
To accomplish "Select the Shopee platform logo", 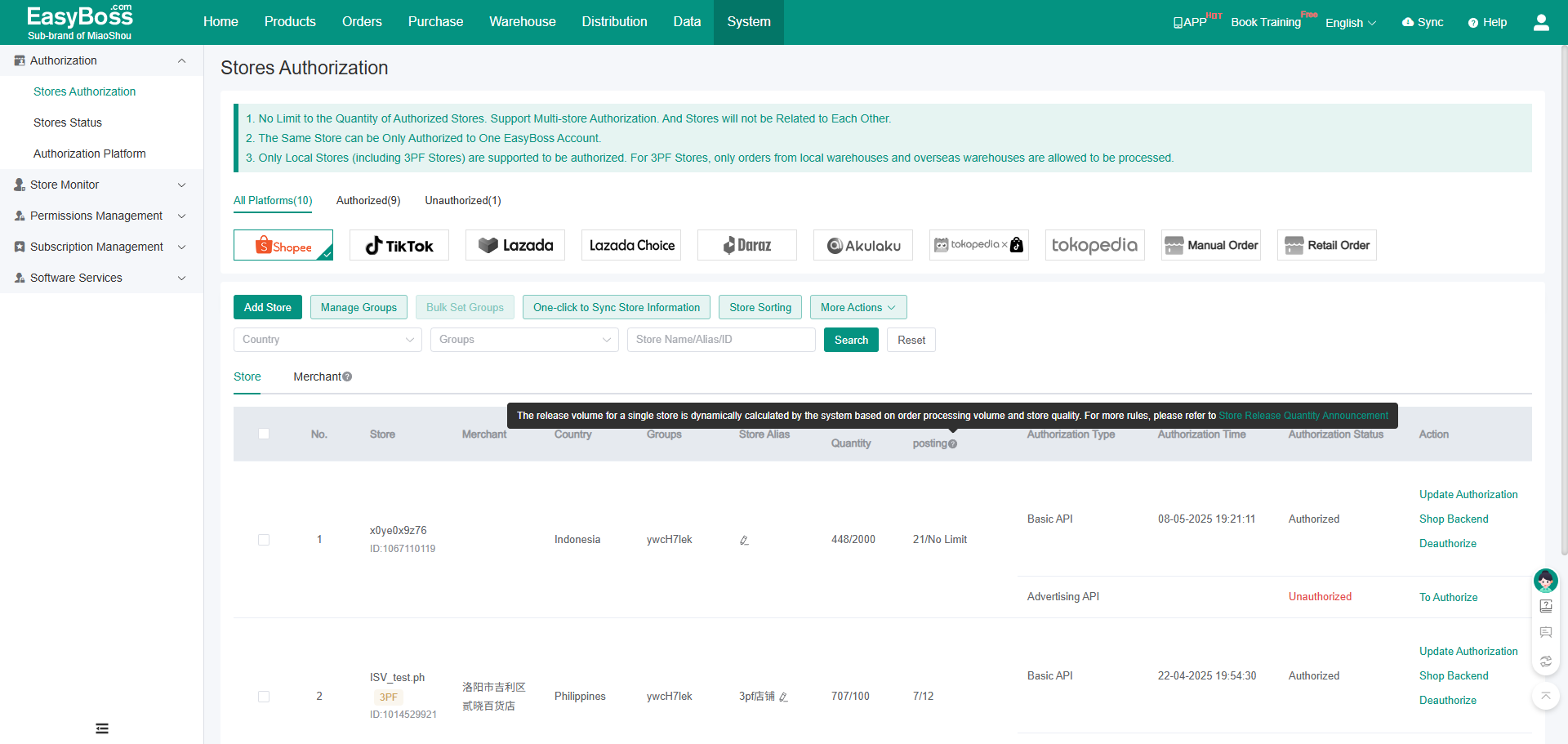I will pyautogui.click(x=283, y=245).
